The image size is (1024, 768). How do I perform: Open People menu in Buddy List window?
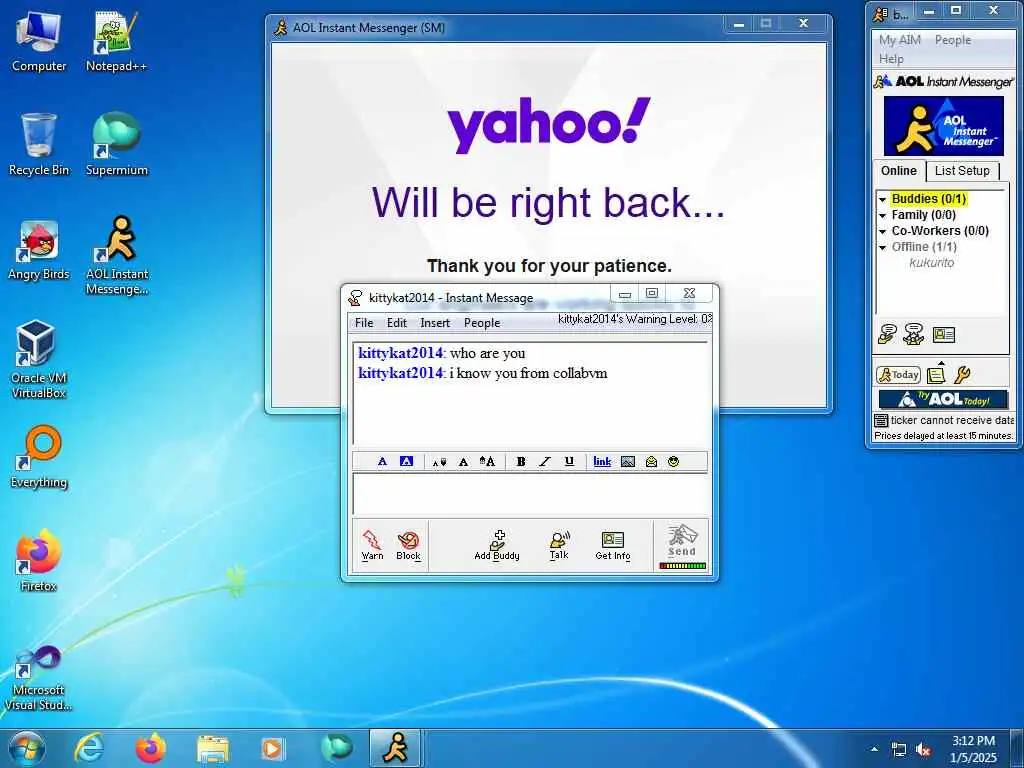(x=953, y=40)
